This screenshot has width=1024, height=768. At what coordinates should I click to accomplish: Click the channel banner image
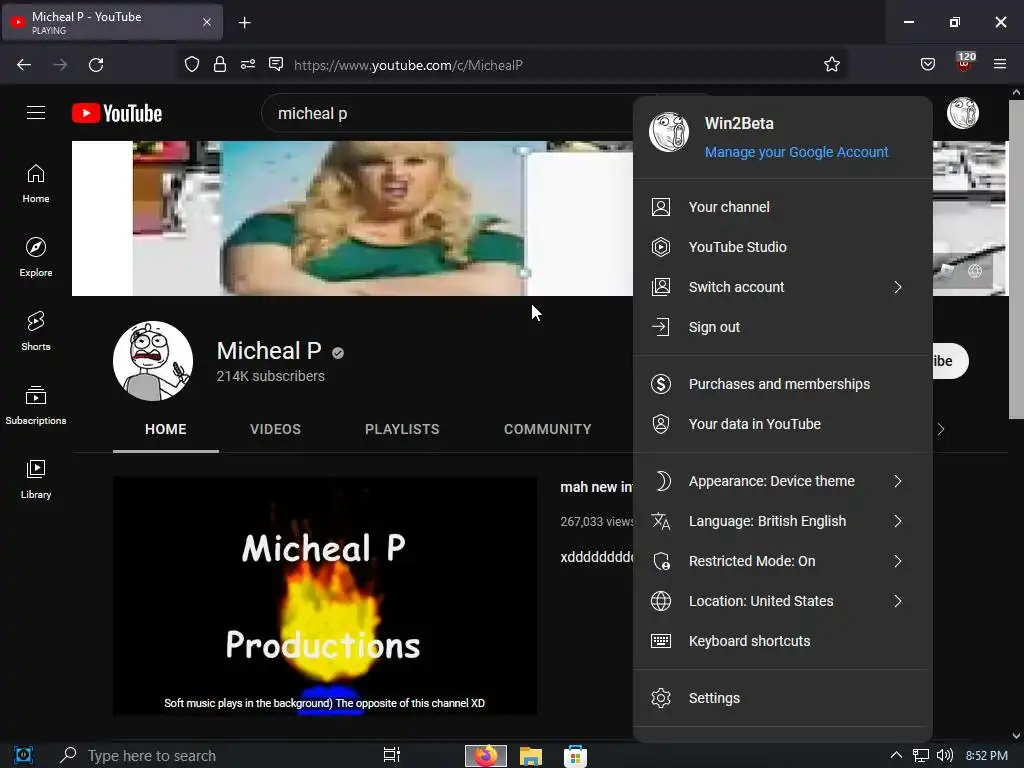coord(352,218)
